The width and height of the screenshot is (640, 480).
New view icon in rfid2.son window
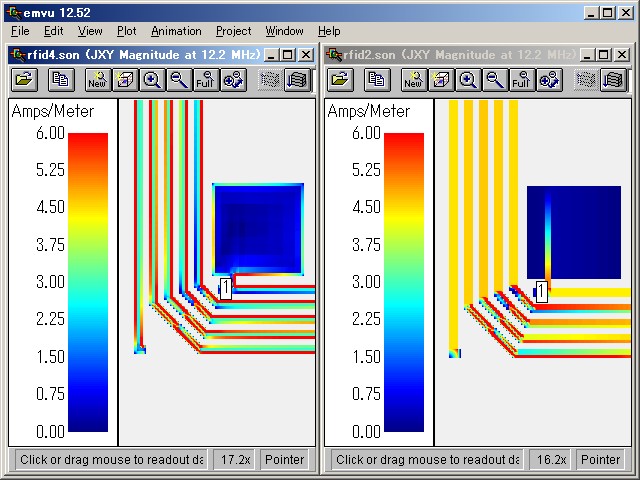point(414,80)
